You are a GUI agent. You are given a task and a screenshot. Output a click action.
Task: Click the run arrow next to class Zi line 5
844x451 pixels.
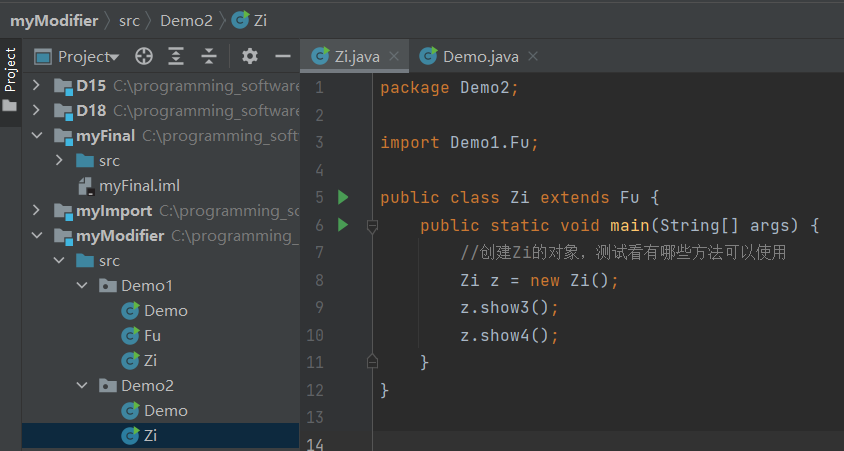click(x=343, y=198)
